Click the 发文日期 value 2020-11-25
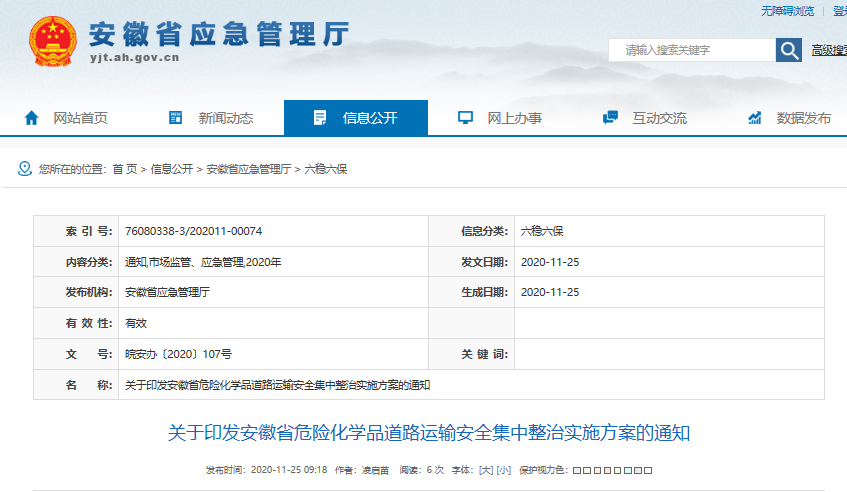847x492 pixels. pos(550,262)
